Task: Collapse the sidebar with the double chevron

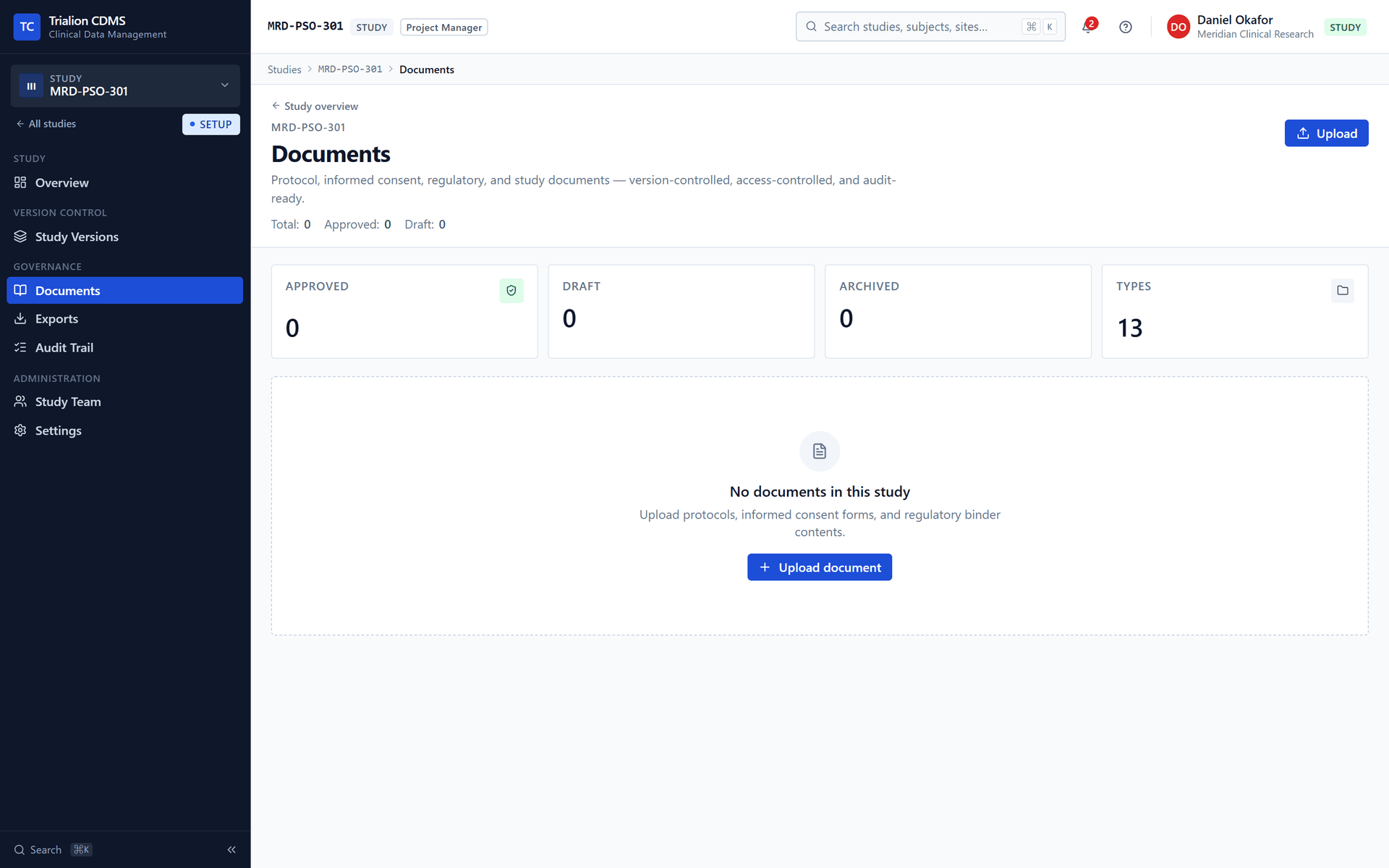Action: pos(231,850)
